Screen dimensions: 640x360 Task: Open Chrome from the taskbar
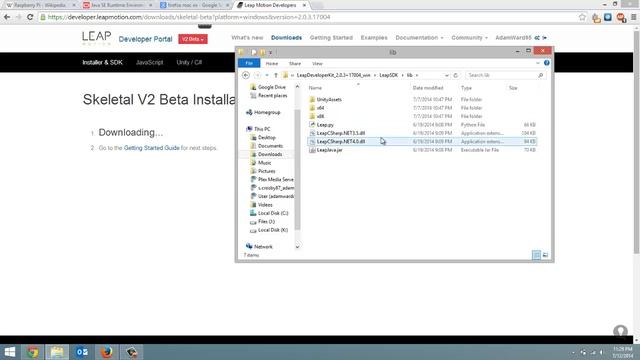coord(33,352)
